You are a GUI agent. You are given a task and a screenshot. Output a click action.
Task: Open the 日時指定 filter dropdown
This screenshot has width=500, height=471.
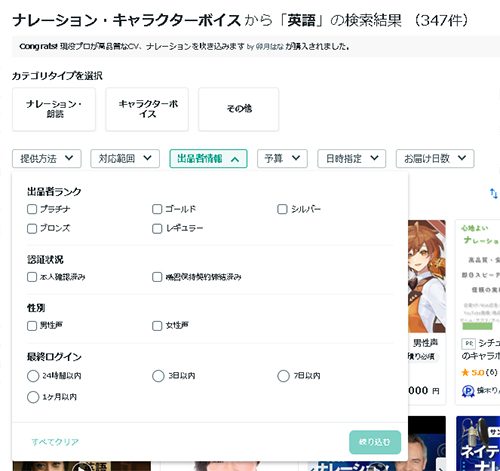[352, 158]
